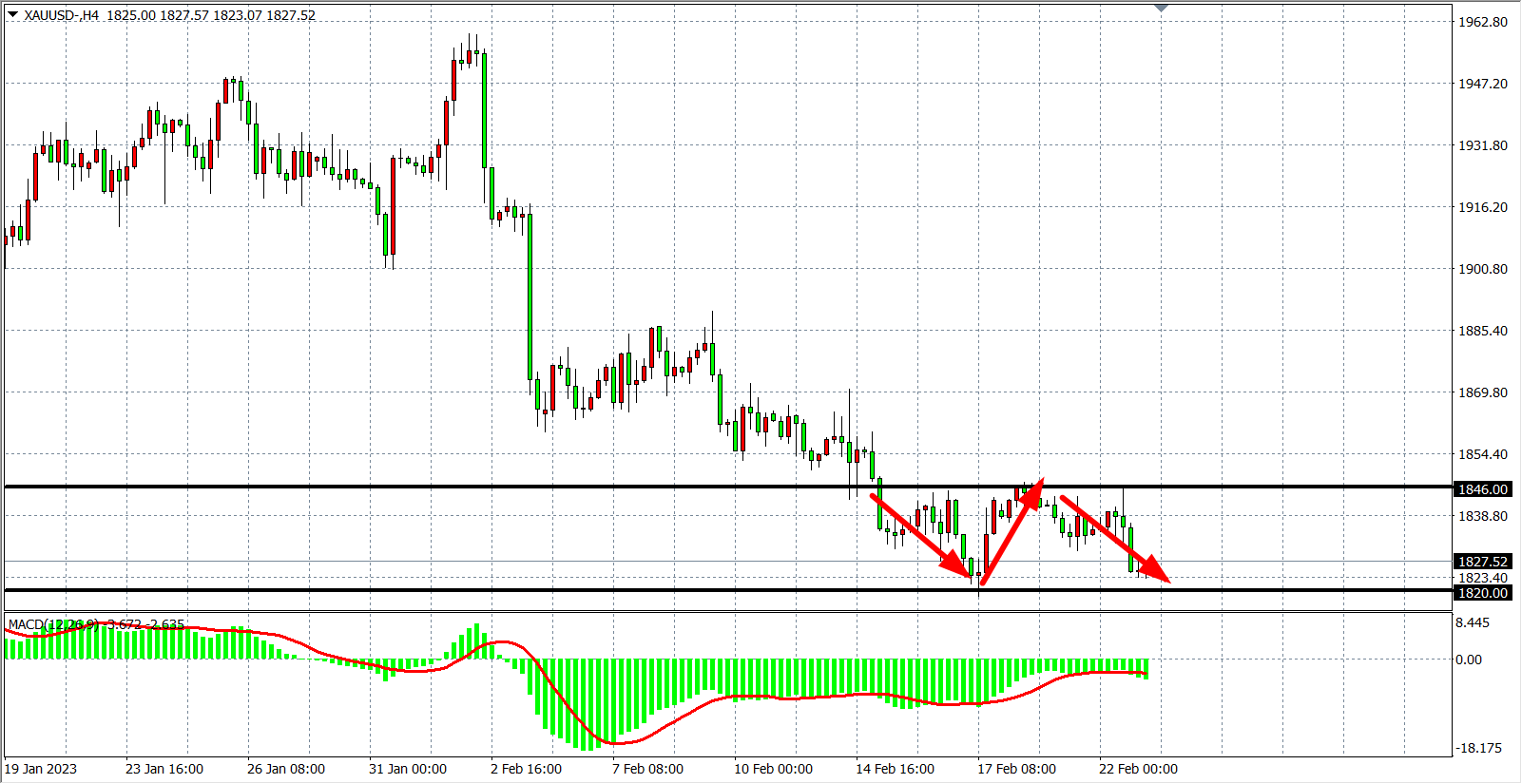Viewport: 1522px width, 784px height.
Task: Click the 19 Jan 2023 date label
Action: point(41,769)
